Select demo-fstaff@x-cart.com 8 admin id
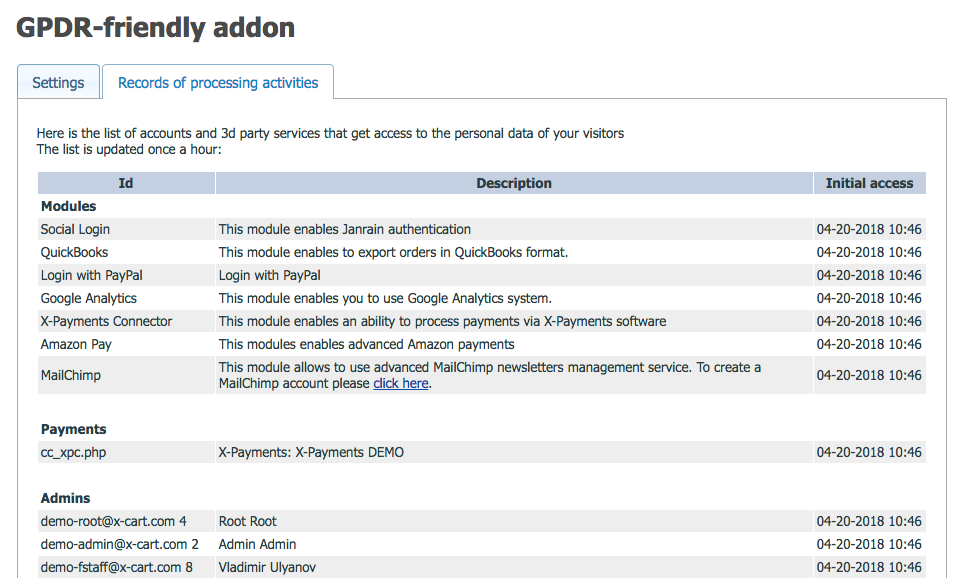This screenshot has width=964, height=578. click(x=117, y=567)
